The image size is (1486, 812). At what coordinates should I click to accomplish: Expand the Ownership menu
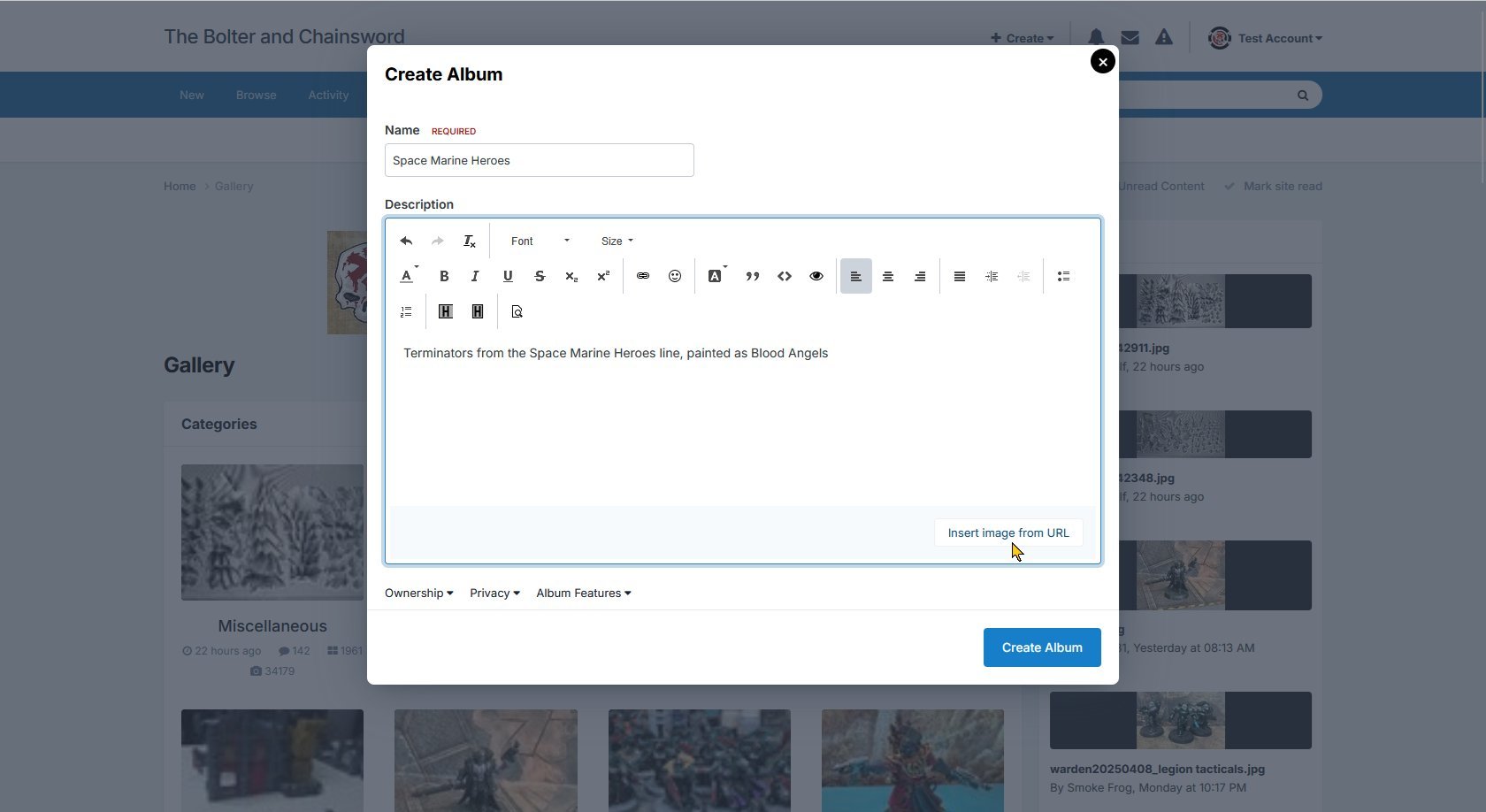point(418,593)
